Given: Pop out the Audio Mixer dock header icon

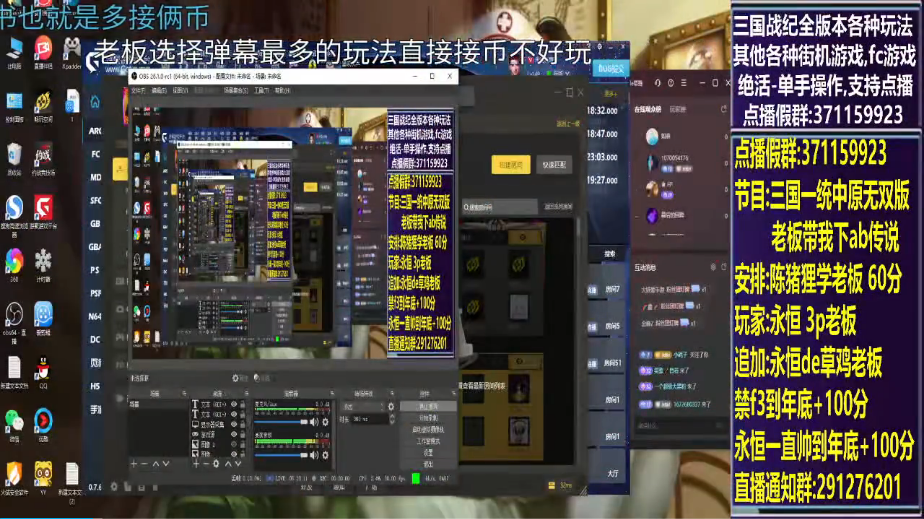Looking at the screenshot, I should [x=332, y=393].
